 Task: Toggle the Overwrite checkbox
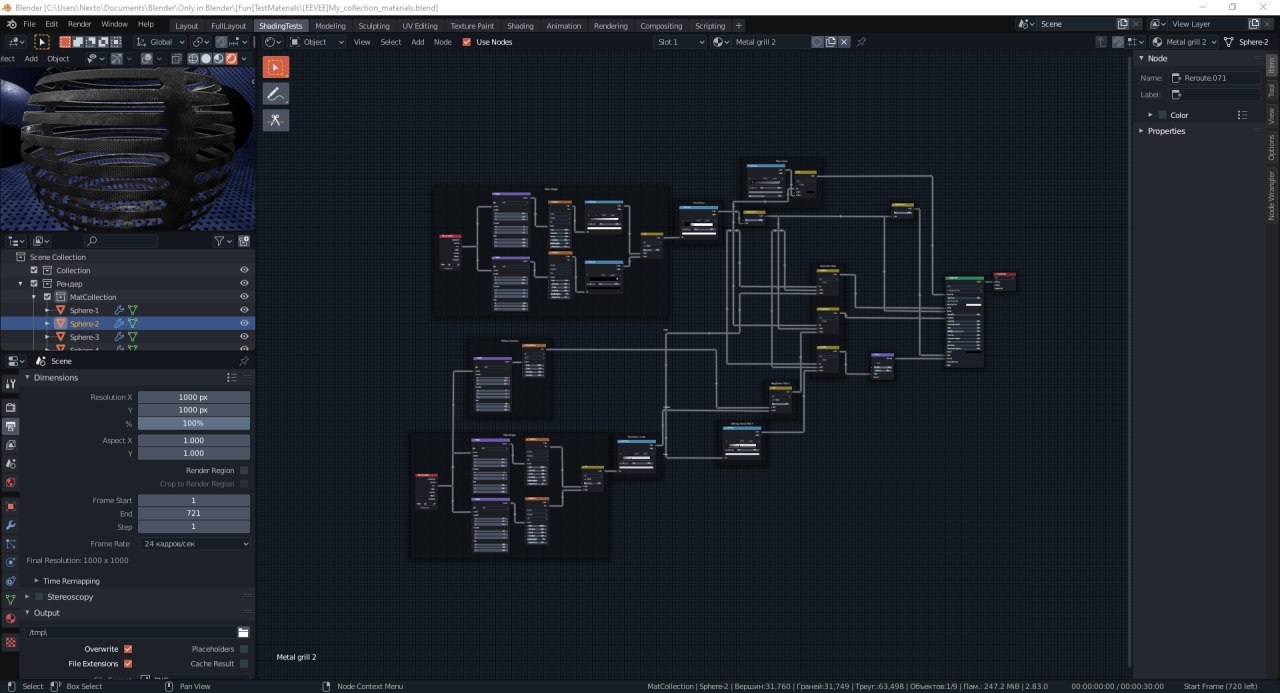(128, 649)
